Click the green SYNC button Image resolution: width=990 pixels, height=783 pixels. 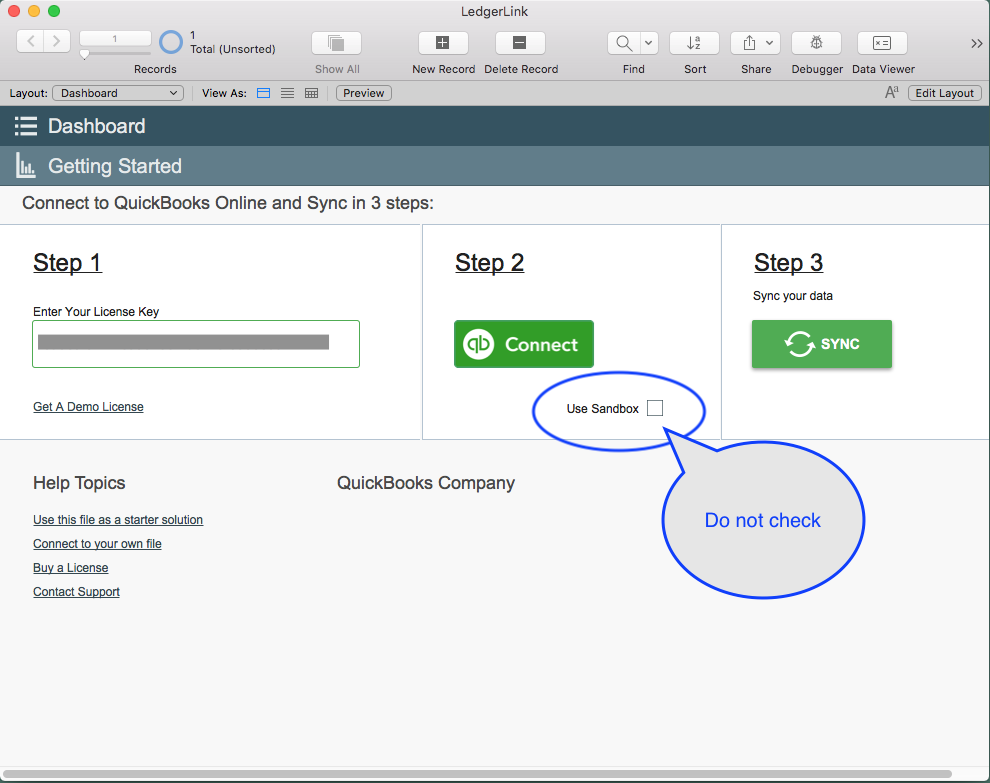click(822, 344)
